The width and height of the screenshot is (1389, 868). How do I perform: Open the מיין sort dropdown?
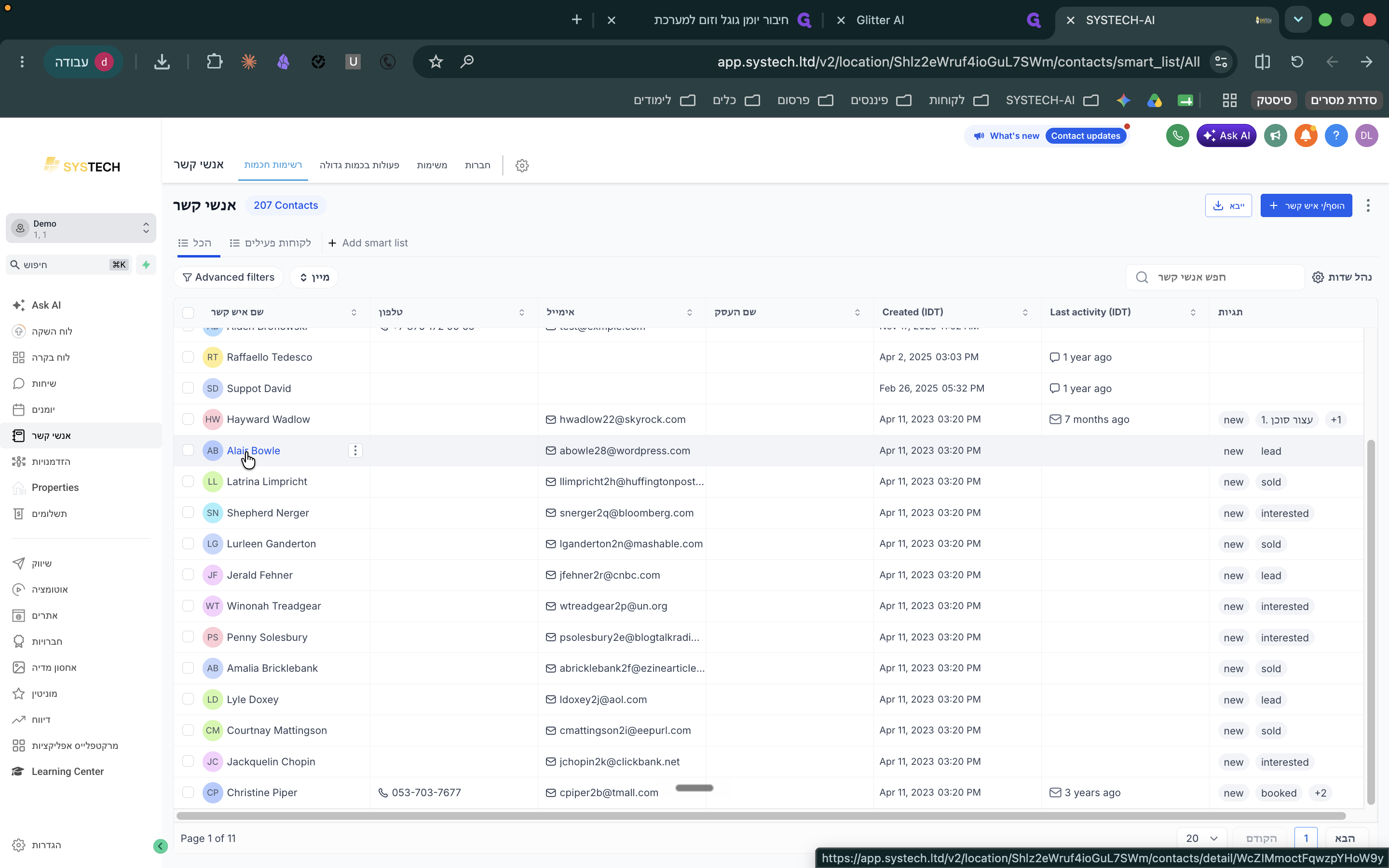pyautogui.click(x=314, y=277)
